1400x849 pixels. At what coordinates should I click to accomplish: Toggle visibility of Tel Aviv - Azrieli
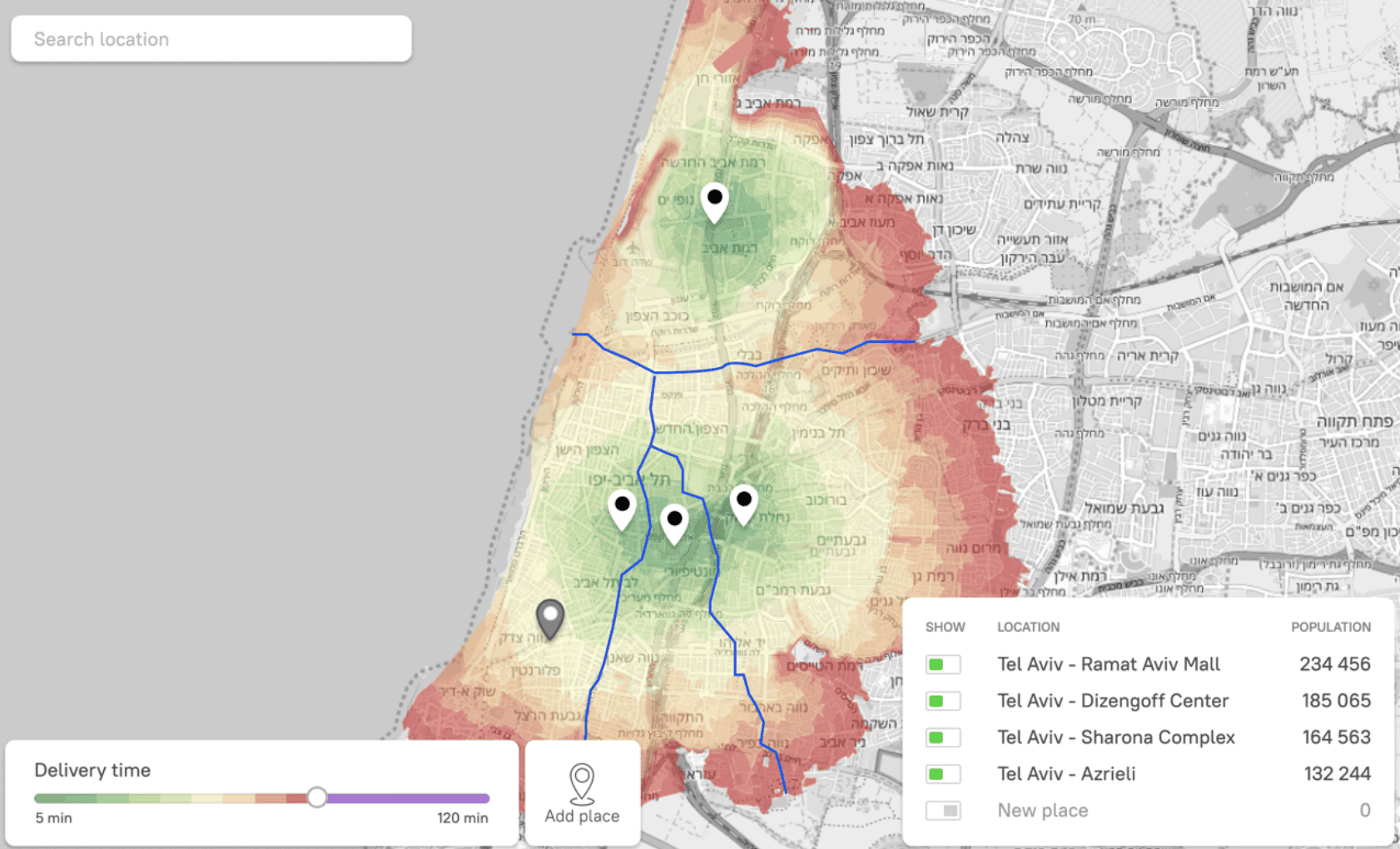tap(942, 773)
